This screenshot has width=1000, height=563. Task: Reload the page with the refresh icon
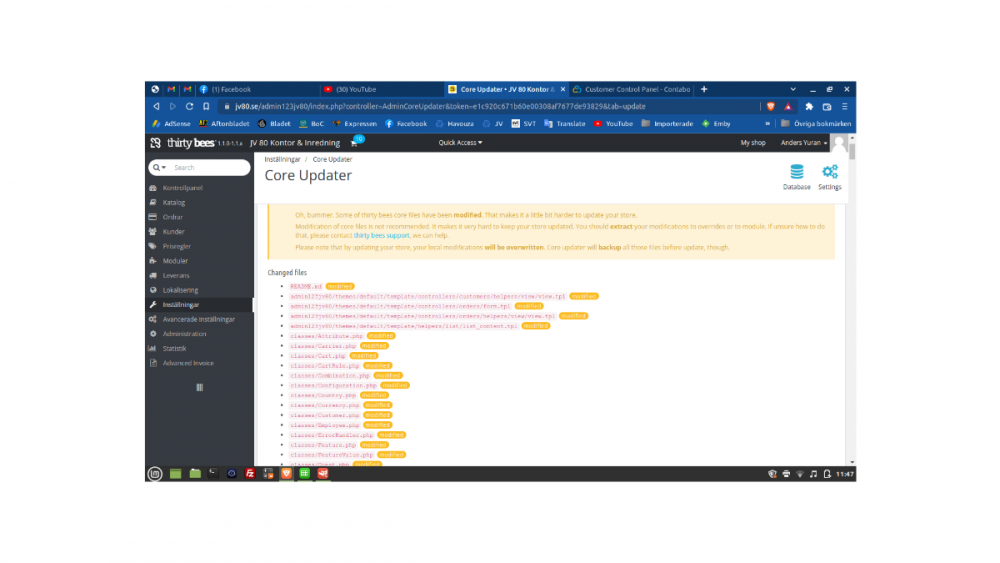pyautogui.click(x=189, y=106)
